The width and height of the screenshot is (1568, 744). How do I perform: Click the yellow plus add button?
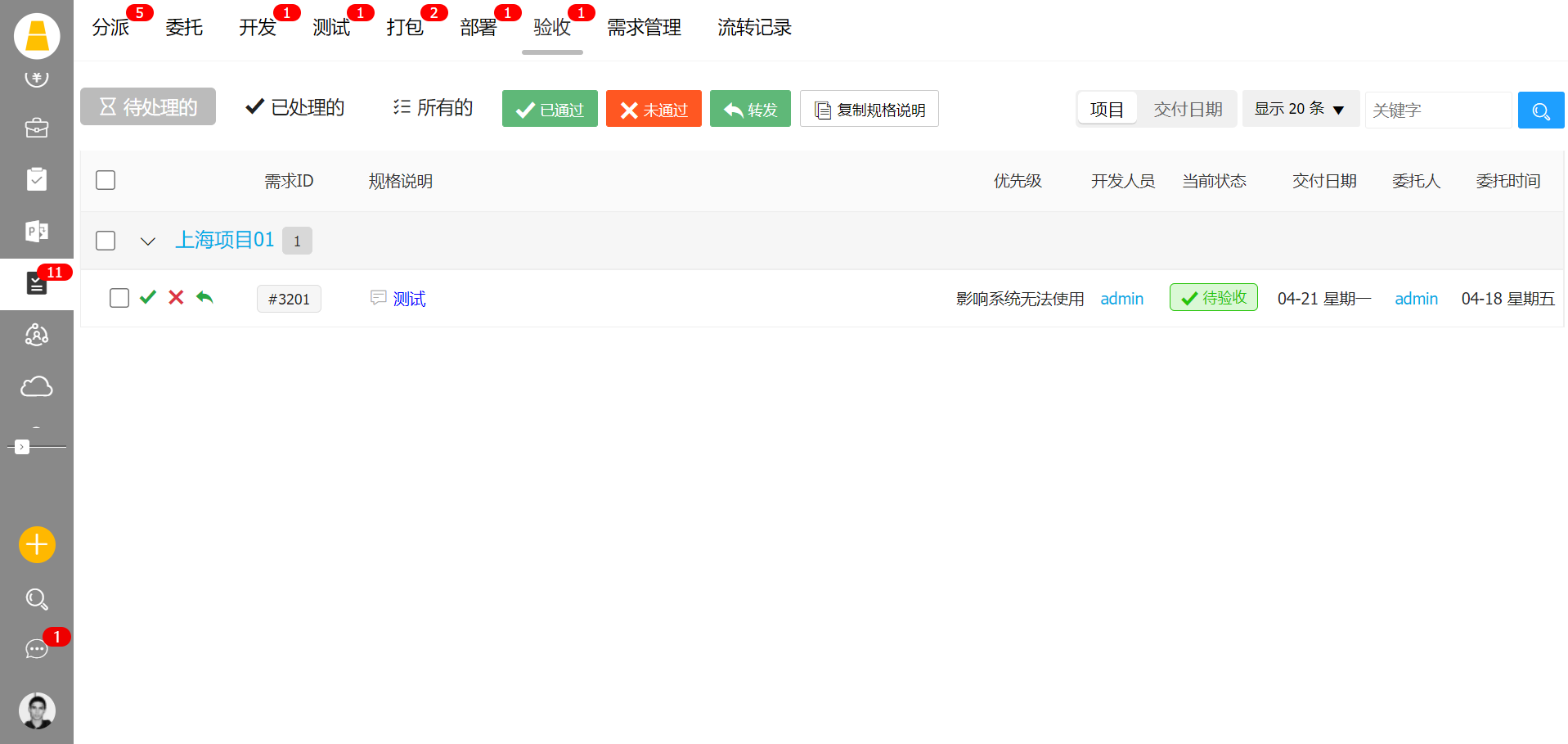(x=37, y=544)
